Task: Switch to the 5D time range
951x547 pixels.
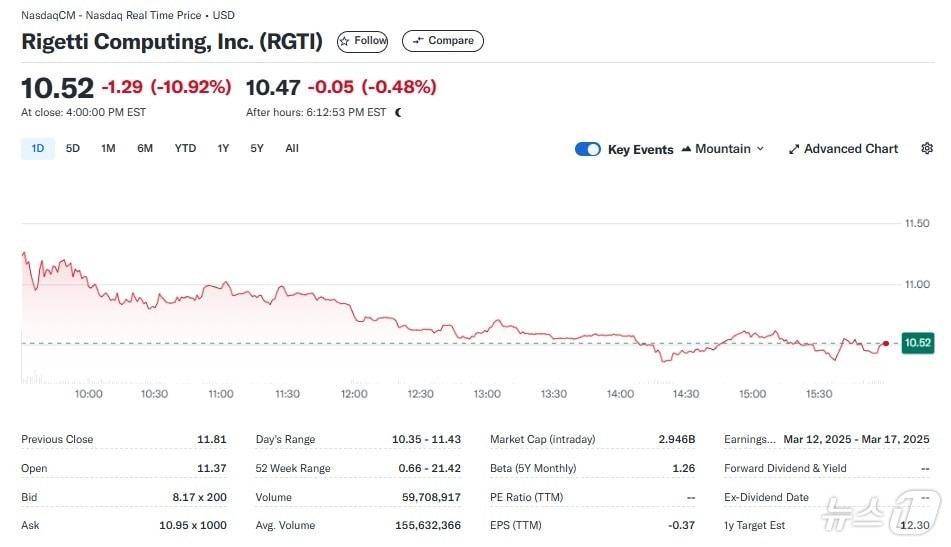Action: [73, 149]
